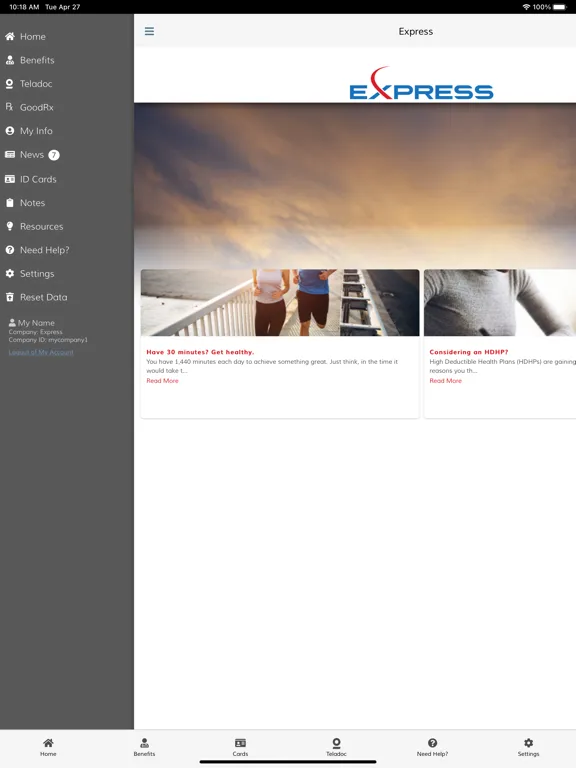Viewport: 576px width, 768px height.
Task: Click the Home house icon in sidebar
Action: [x=10, y=36]
